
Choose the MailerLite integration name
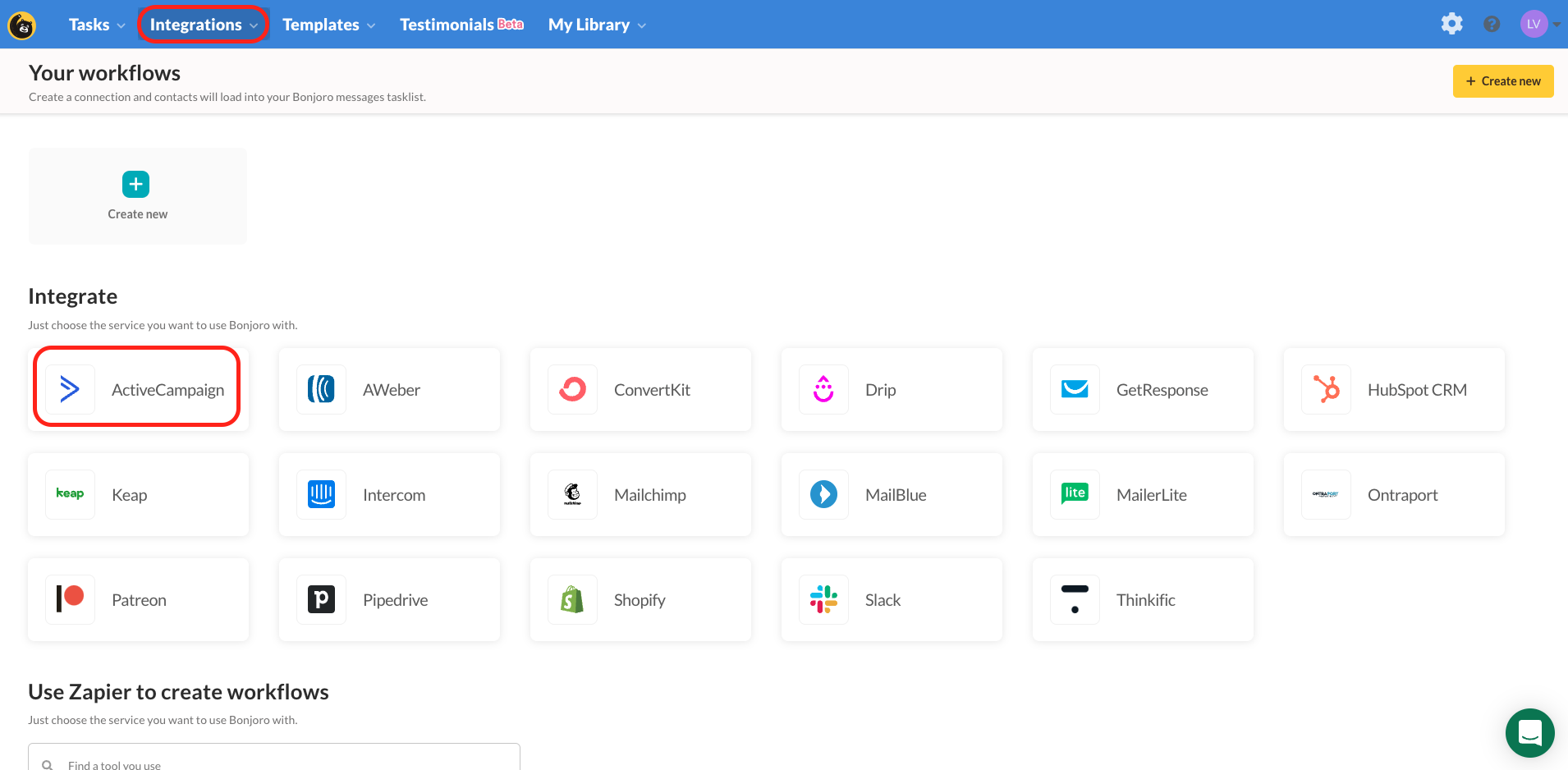(1151, 495)
